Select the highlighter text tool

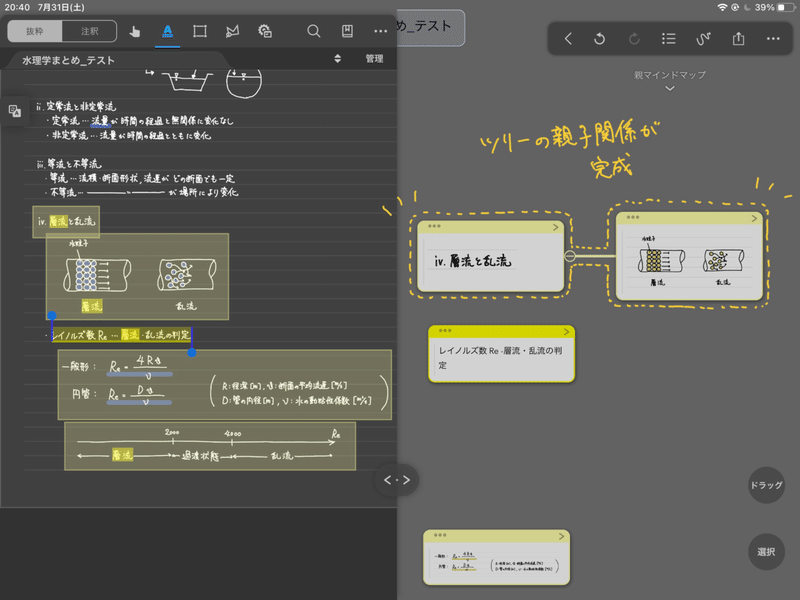coord(167,32)
